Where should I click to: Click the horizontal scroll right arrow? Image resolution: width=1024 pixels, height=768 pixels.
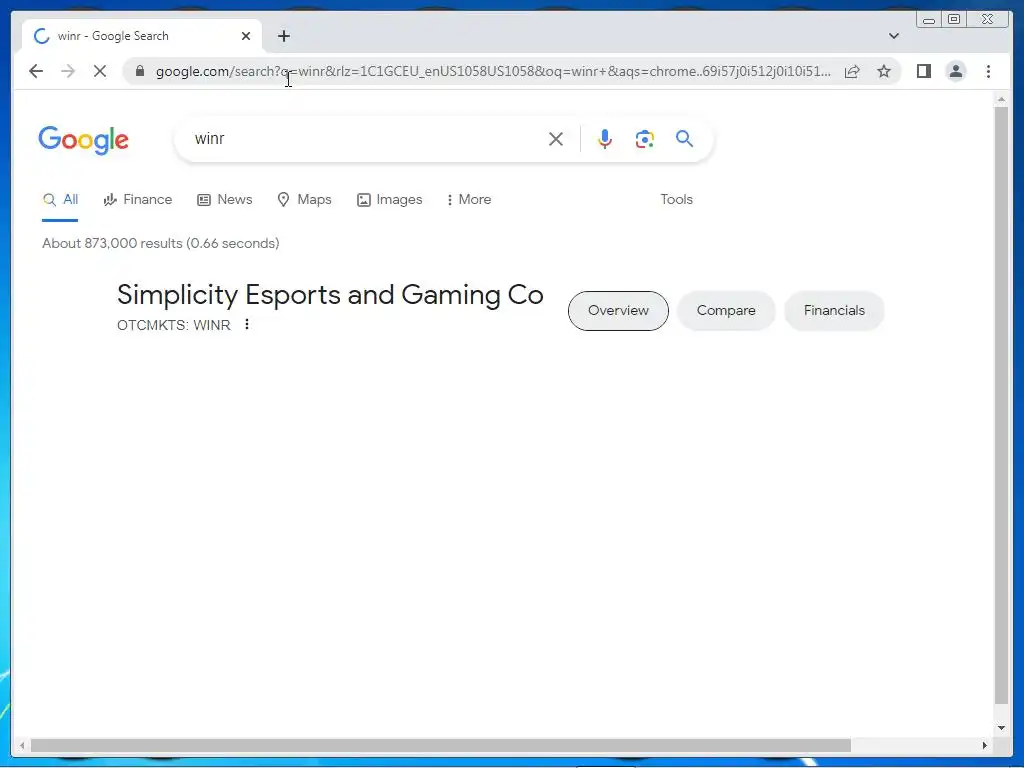[x=985, y=745]
